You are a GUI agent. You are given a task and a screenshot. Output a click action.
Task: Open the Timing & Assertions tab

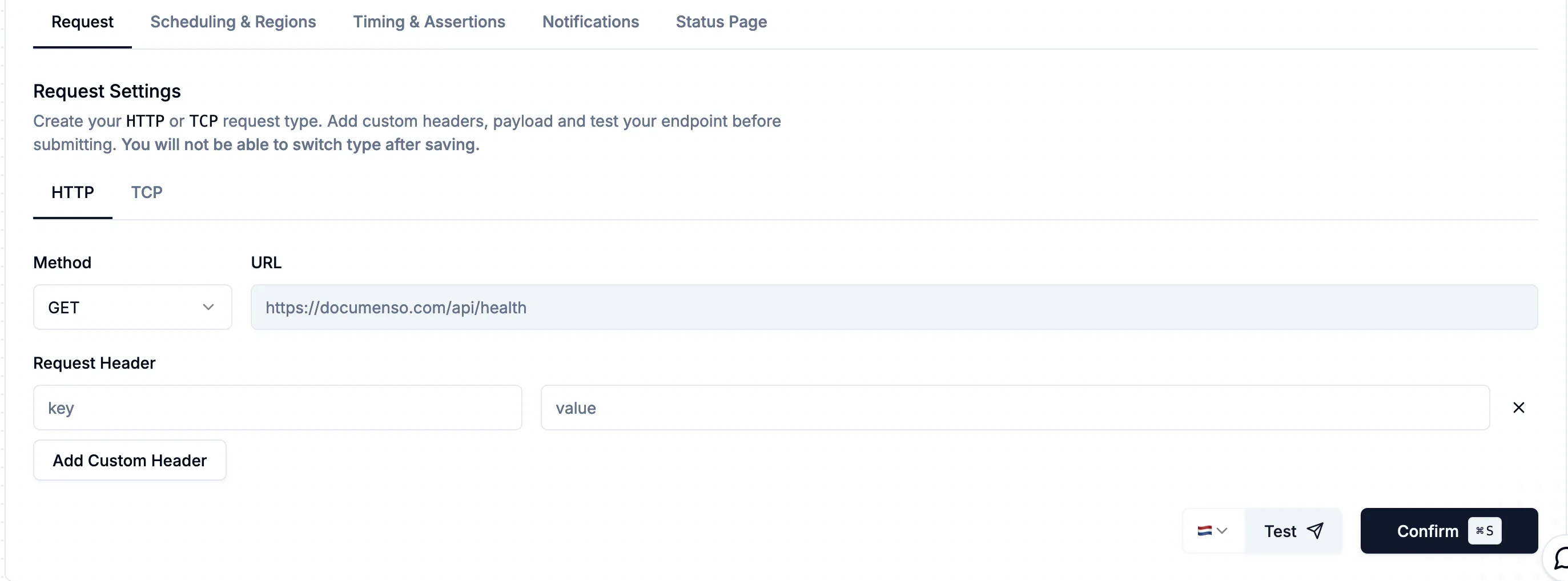429,22
